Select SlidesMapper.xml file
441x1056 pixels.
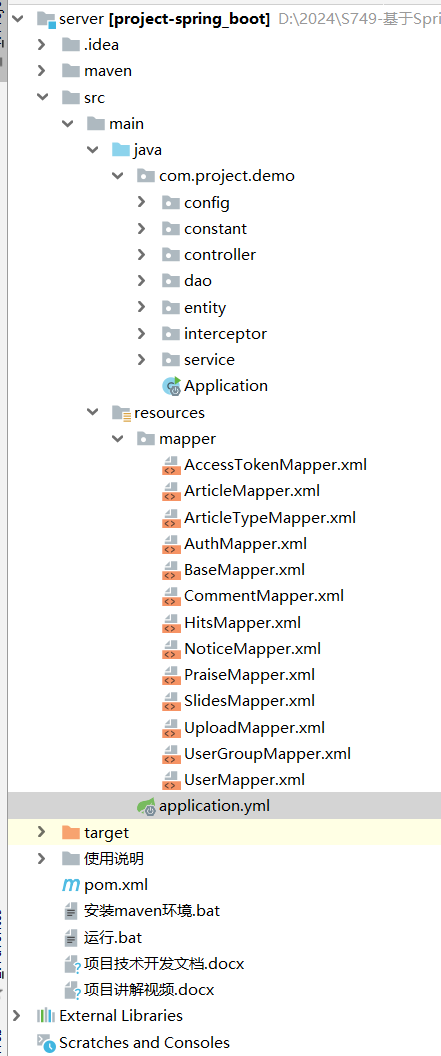(250, 701)
